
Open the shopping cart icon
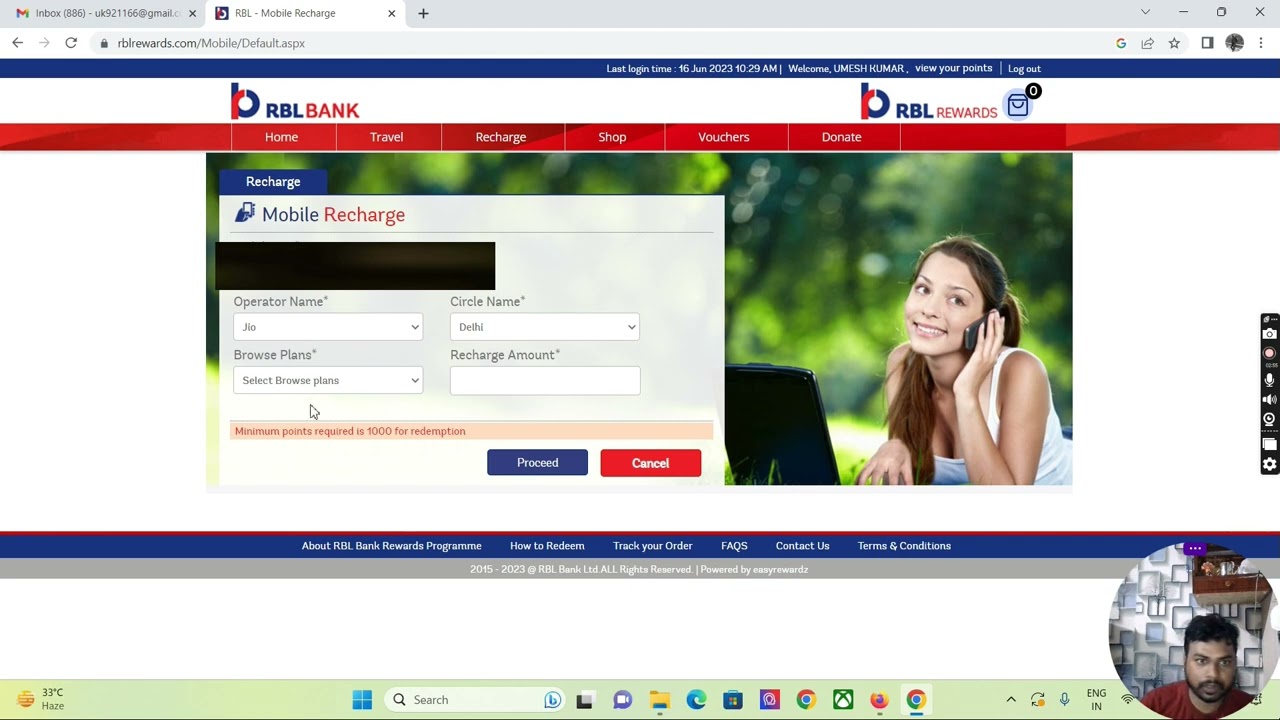pos(1018,105)
